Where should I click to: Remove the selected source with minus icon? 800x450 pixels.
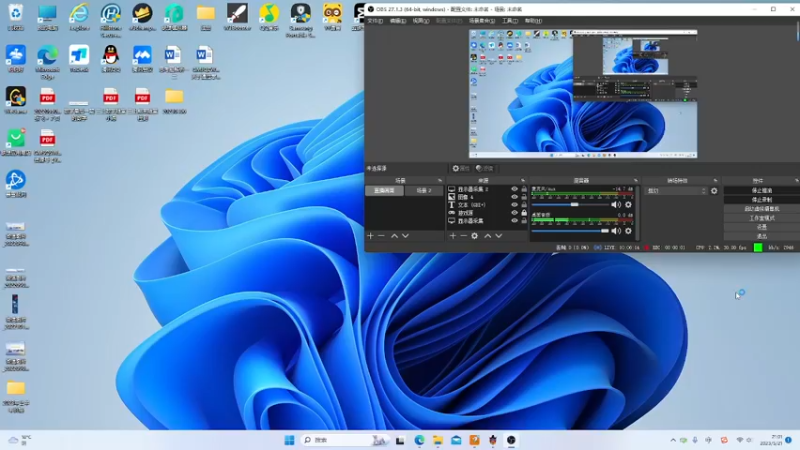[x=463, y=236]
